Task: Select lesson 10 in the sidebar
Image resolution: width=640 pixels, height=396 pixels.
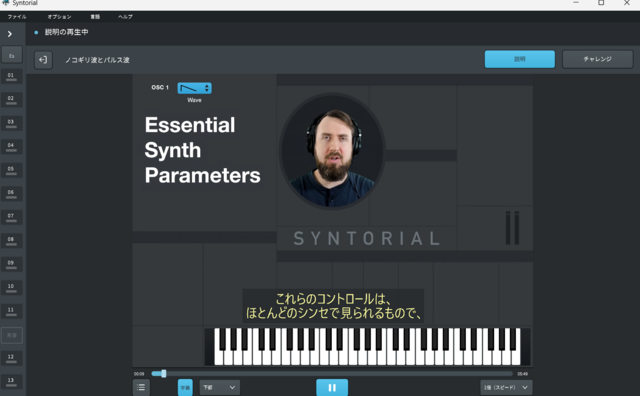Action: 11,287
